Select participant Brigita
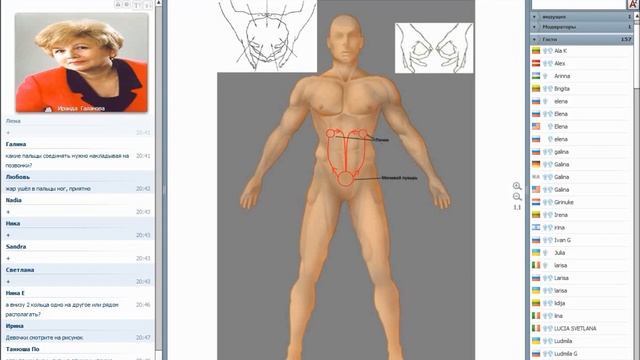This screenshot has height=360, width=640. pos(562,89)
